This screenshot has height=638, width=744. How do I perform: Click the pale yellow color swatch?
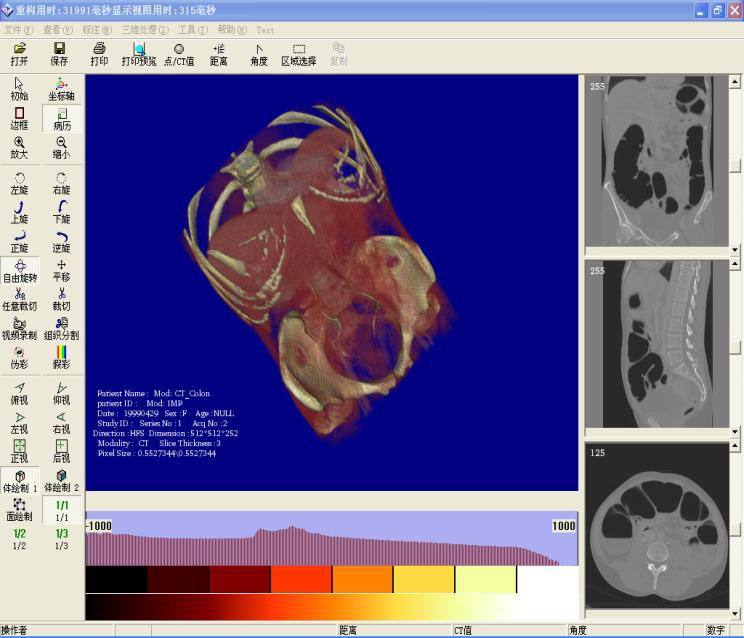click(486, 579)
